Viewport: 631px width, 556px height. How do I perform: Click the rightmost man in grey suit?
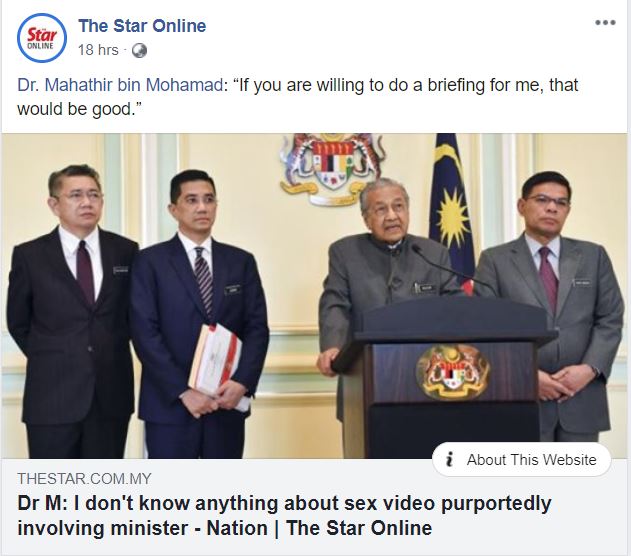pyautogui.click(x=551, y=308)
